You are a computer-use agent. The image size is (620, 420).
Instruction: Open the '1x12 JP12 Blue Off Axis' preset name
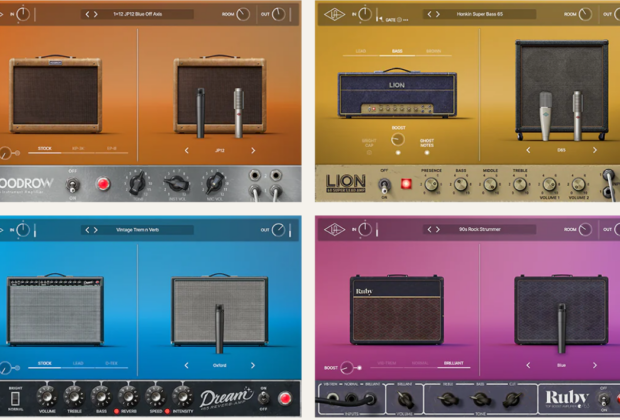click(x=138, y=14)
